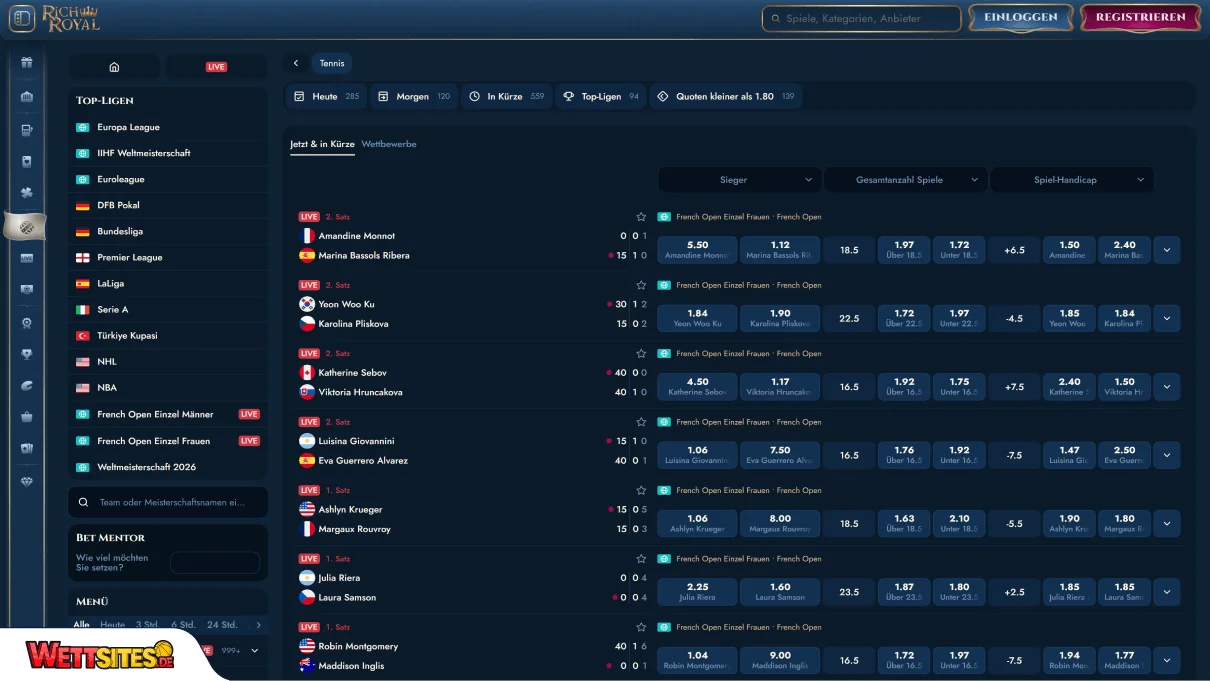Click the magnifier icon in team search
Viewport: 1210px width, 681px height.
coord(85,503)
